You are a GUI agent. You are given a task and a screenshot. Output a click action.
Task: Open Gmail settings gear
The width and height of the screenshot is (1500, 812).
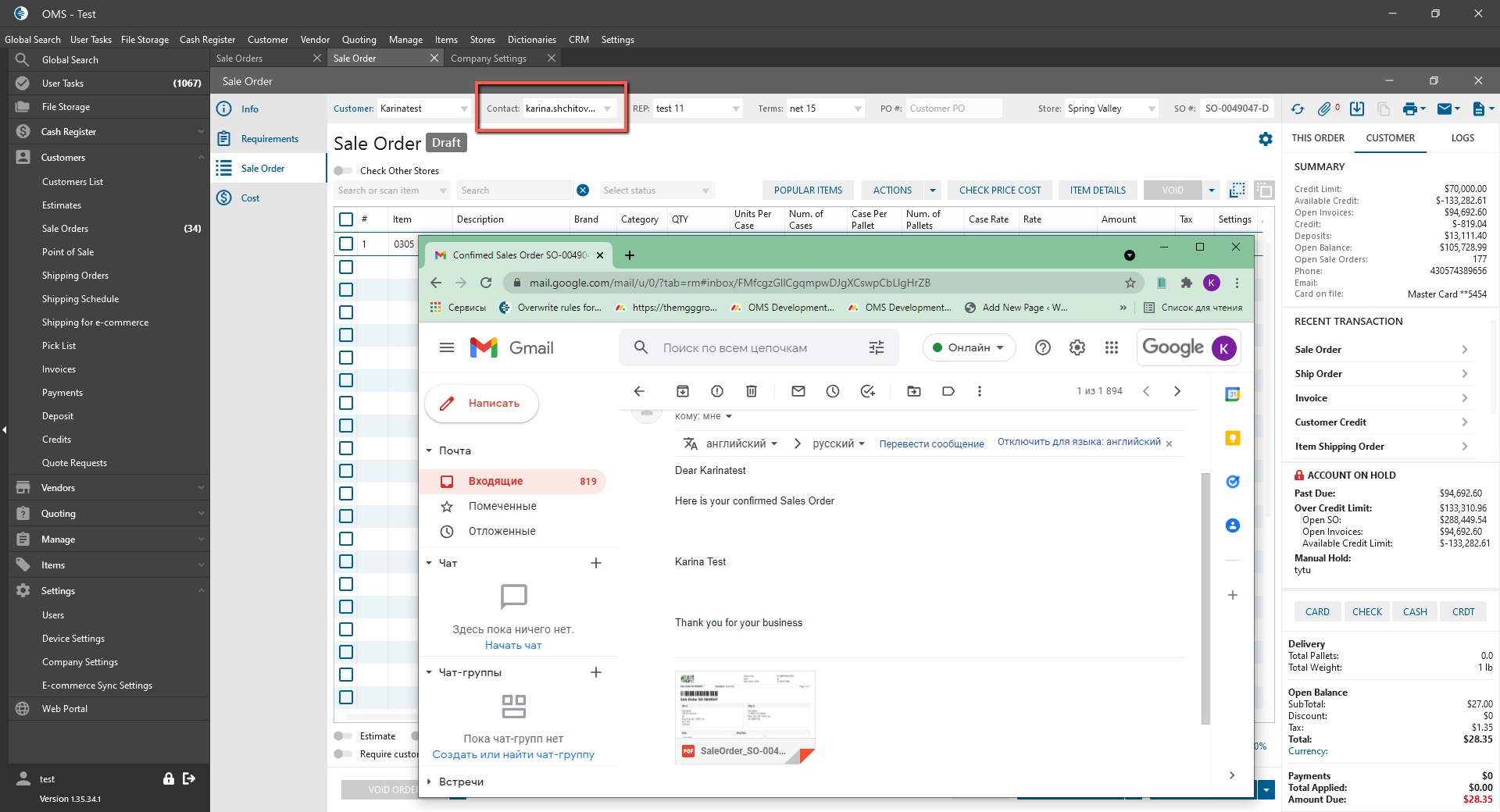point(1077,347)
